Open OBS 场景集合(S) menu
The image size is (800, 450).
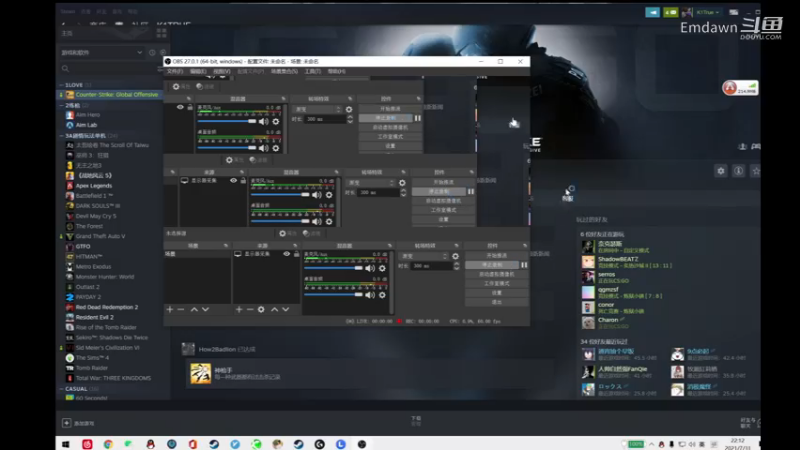click(x=284, y=71)
